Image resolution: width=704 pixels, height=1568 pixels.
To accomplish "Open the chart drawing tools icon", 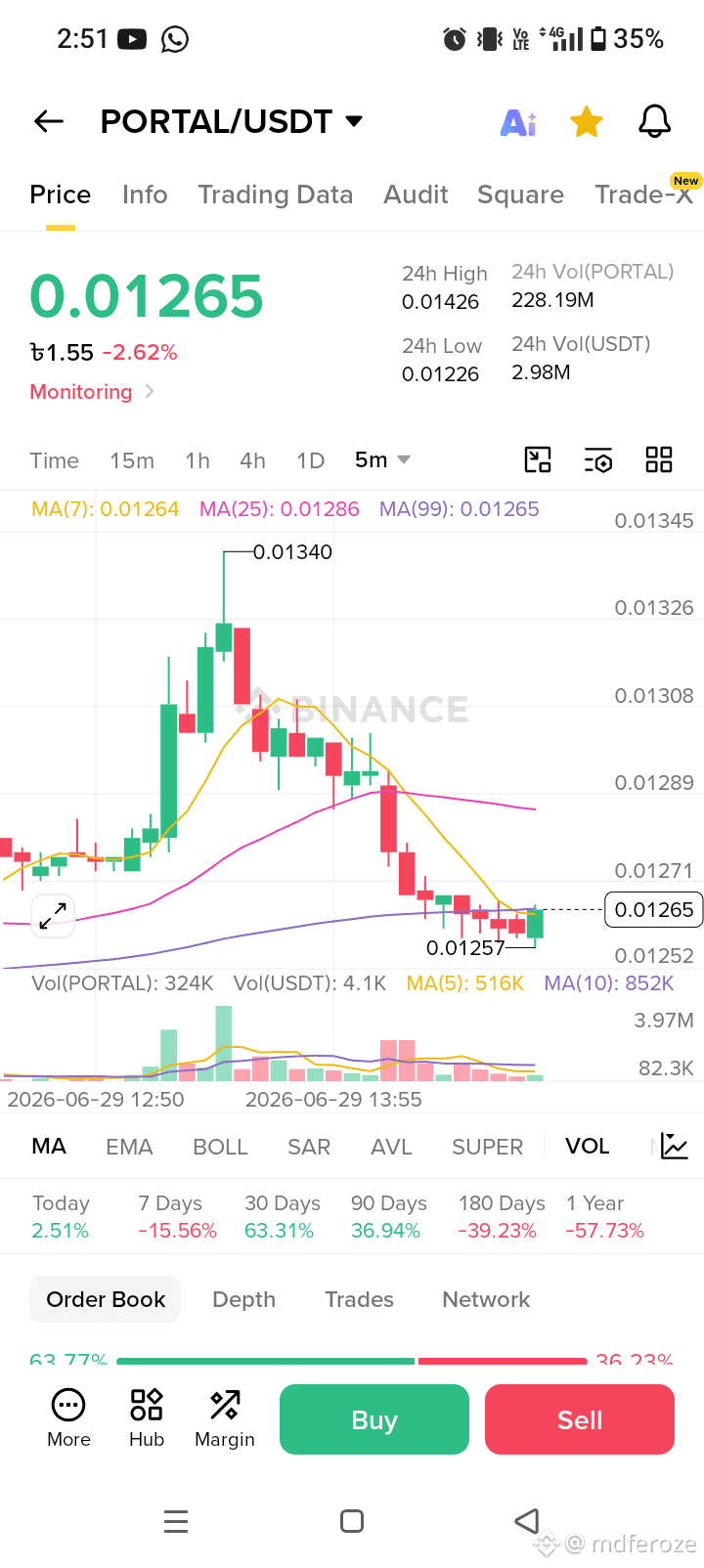I will pos(538,459).
